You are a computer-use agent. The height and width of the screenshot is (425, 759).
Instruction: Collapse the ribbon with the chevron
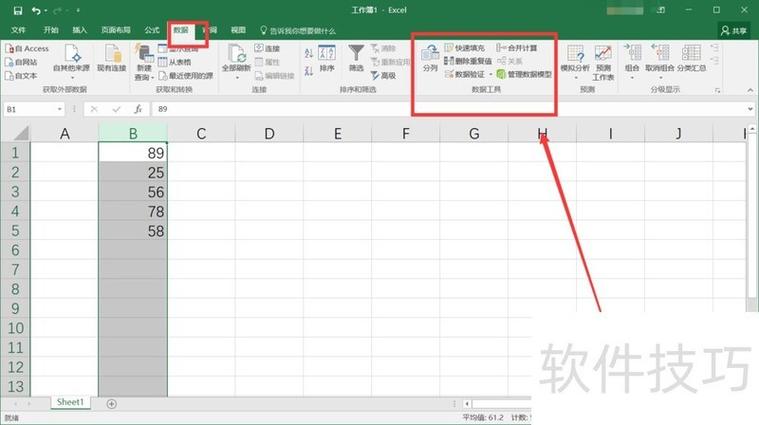click(750, 90)
